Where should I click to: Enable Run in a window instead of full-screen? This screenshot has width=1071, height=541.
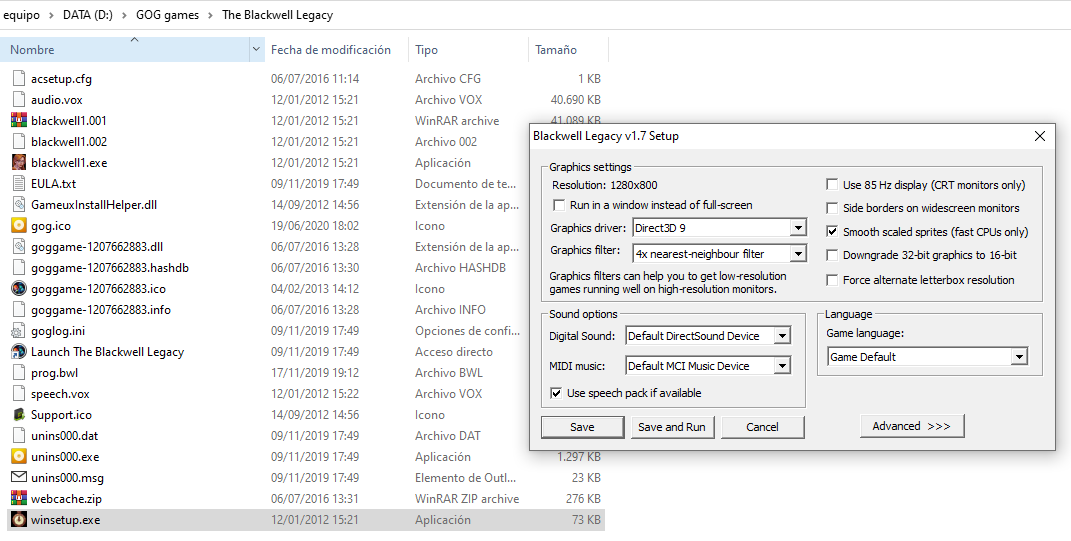coord(559,205)
